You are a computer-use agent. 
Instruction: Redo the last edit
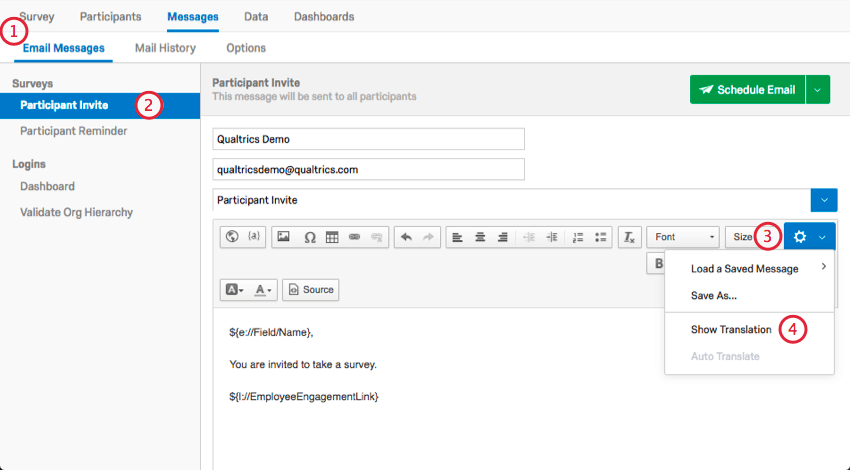[x=428, y=237]
